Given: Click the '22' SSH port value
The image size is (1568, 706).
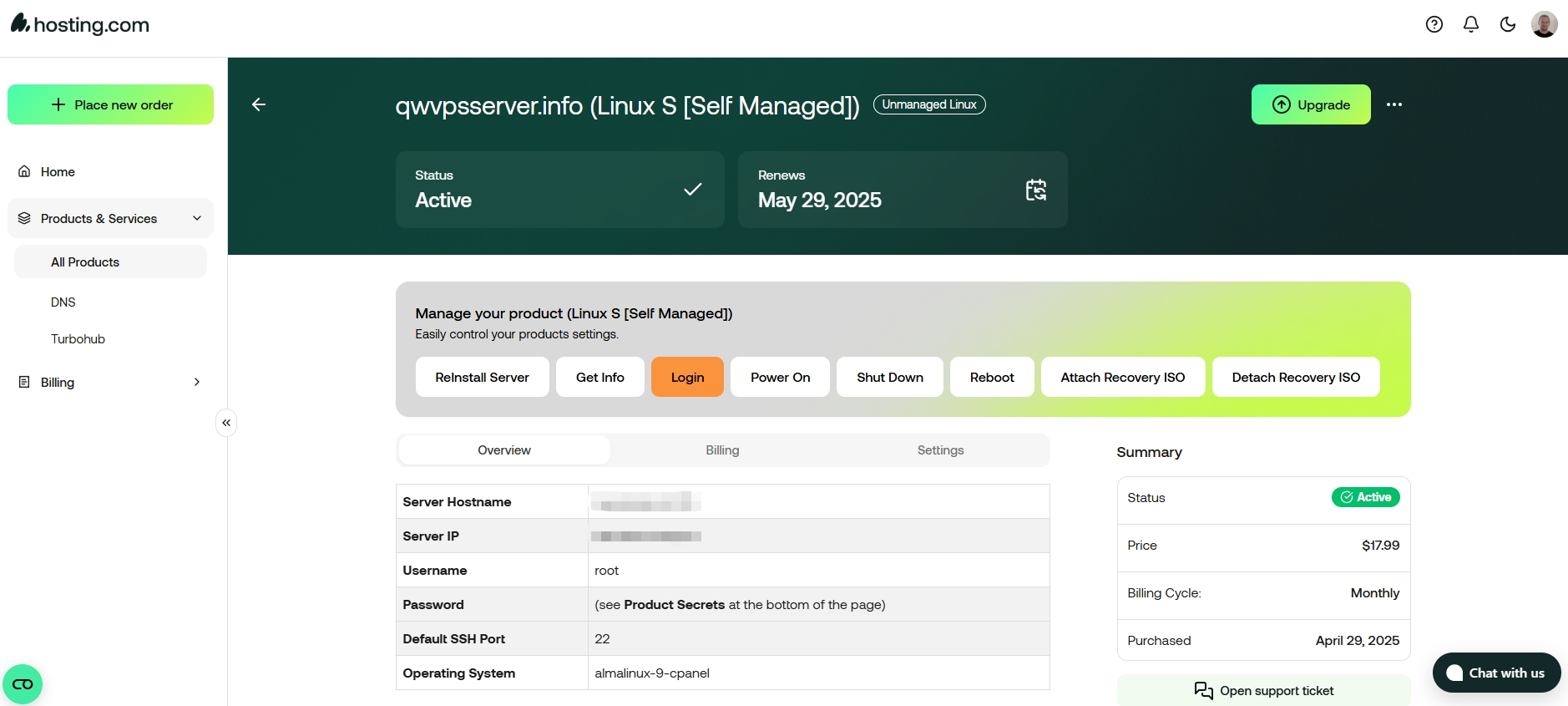Looking at the screenshot, I should coord(602,638).
